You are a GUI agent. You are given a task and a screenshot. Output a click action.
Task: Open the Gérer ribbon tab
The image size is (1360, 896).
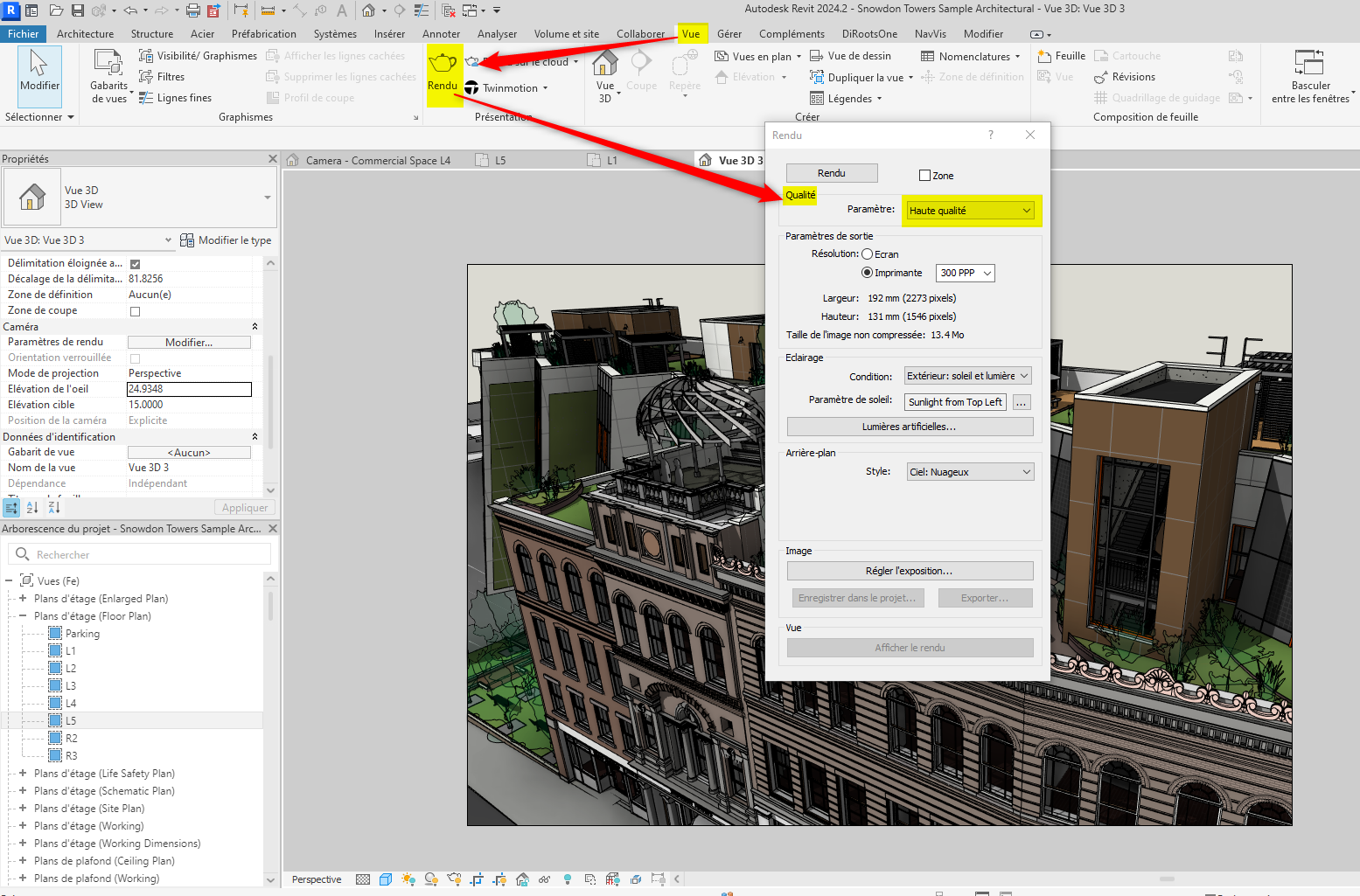pyautogui.click(x=729, y=34)
